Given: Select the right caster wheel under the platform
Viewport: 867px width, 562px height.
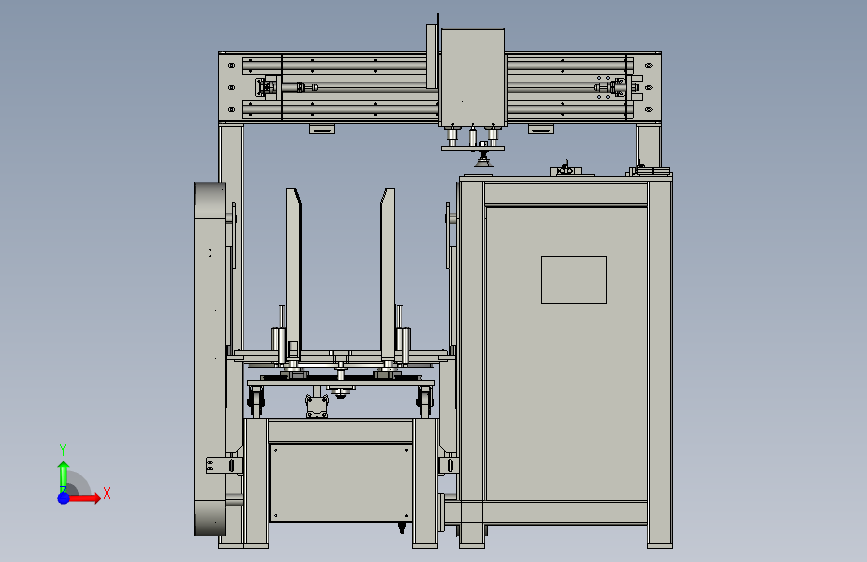Looking at the screenshot, I should (425, 400).
